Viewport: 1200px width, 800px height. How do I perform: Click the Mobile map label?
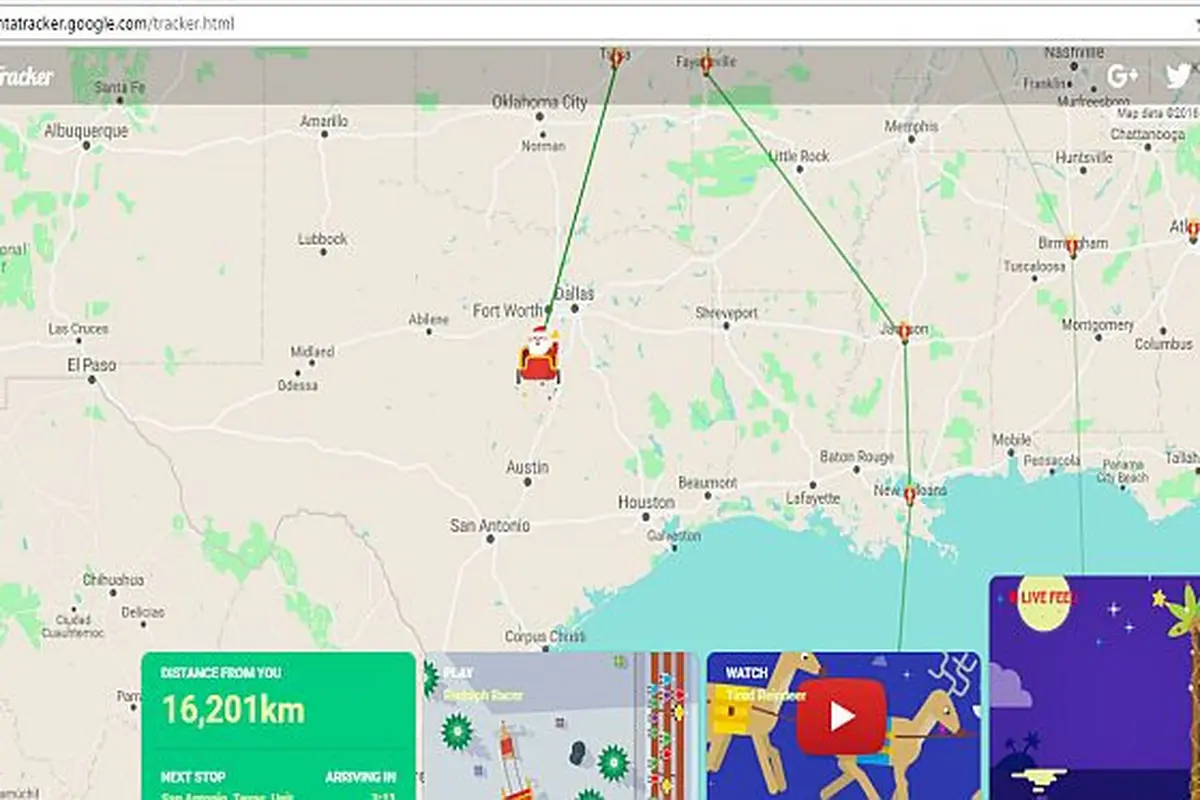click(x=1011, y=440)
